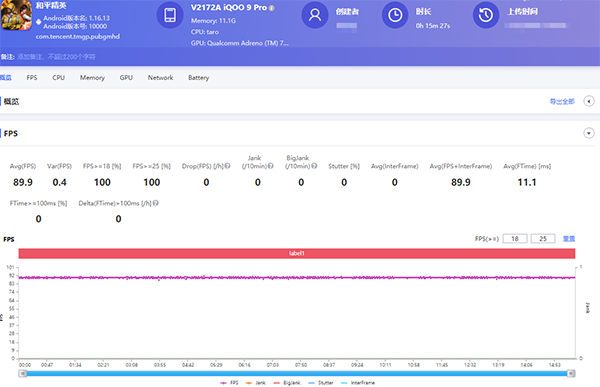Toggle the InterFrame series in chart legend
Viewport: 600px width, 387px height.
[358, 383]
